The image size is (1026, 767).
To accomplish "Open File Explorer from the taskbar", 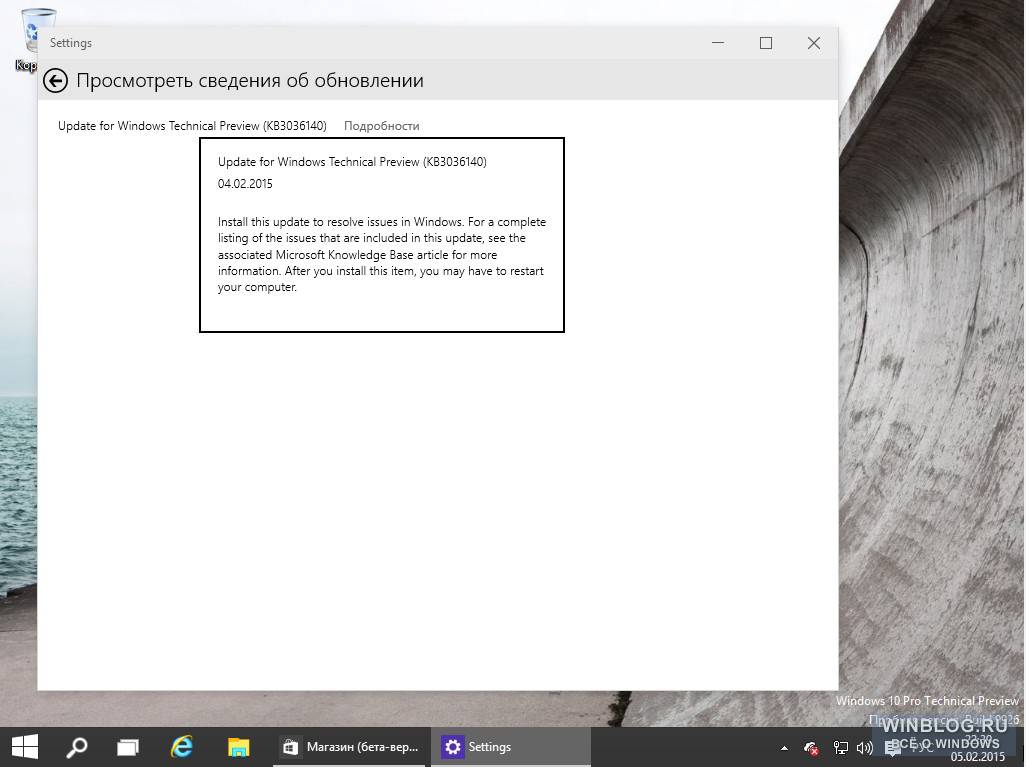I will (x=238, y=747).
